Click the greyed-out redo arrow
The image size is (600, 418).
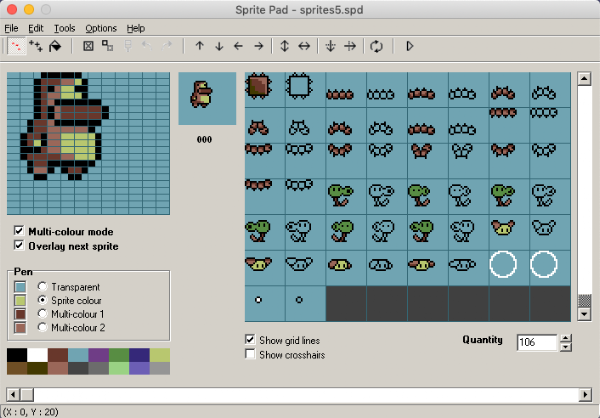[167, 46]
